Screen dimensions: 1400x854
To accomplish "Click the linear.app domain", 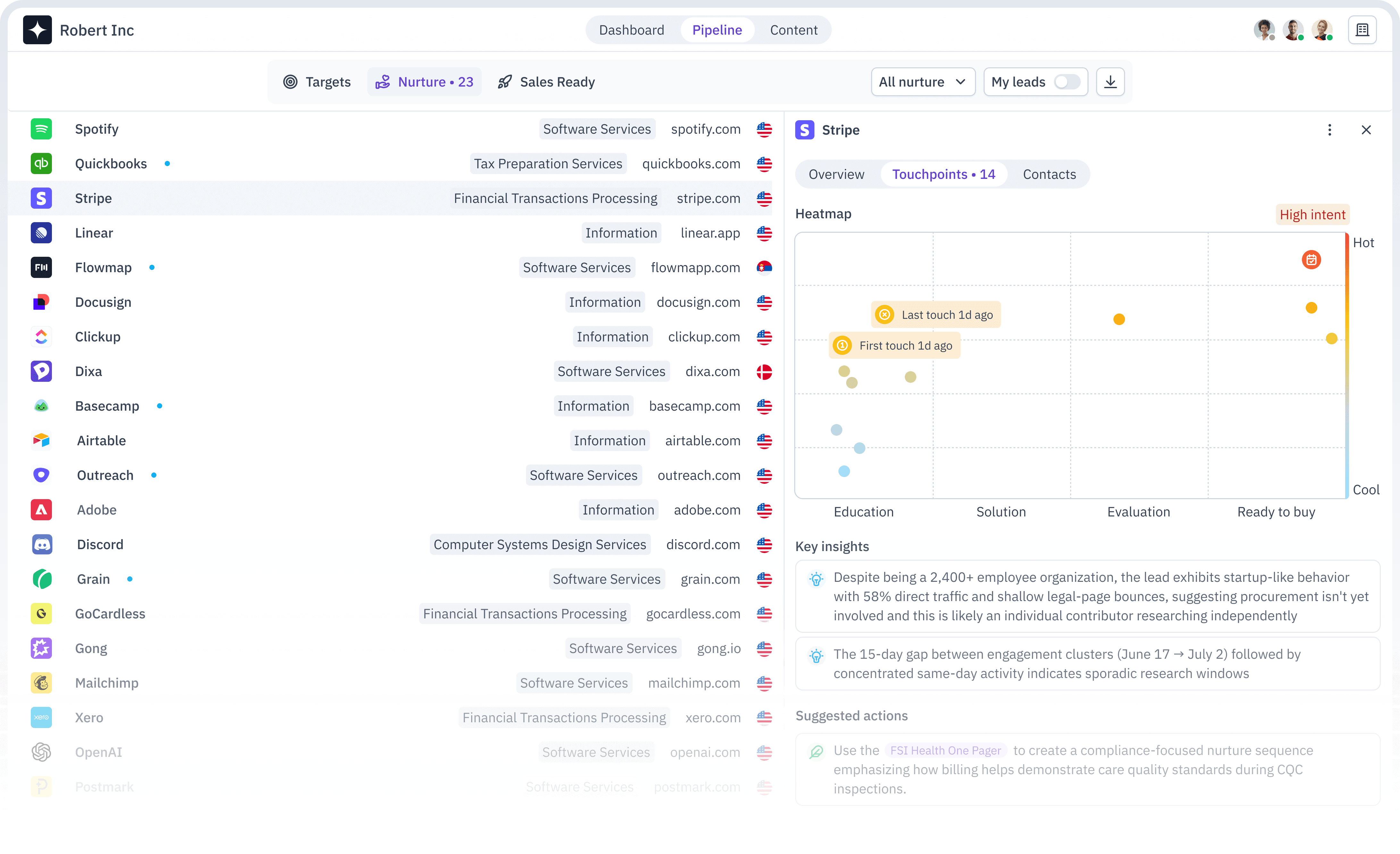I will (710, 233).
